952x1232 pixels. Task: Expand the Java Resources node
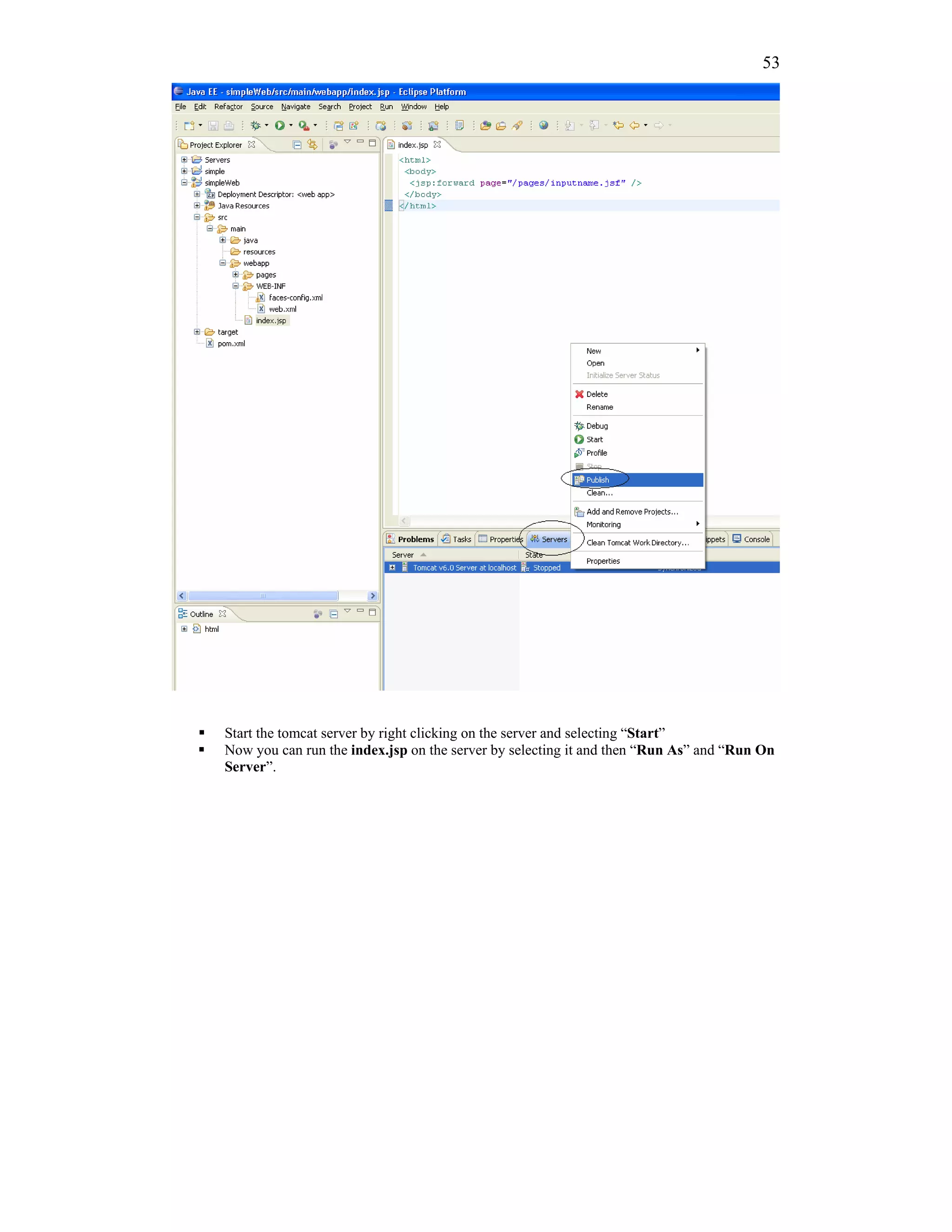pyautogui.click(x=197, y=205)
